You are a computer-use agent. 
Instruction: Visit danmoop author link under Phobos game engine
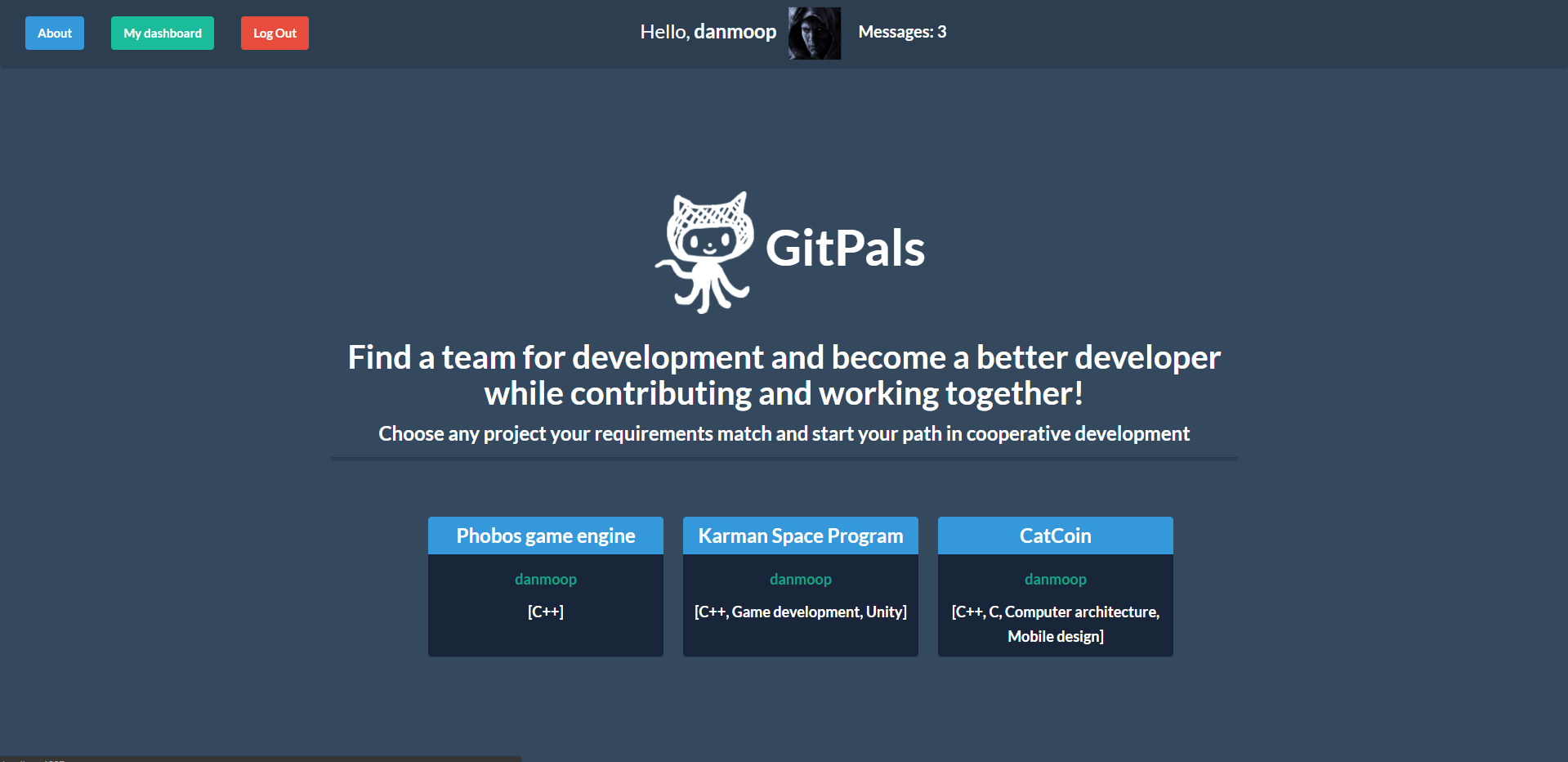click(x=546, y=579)
